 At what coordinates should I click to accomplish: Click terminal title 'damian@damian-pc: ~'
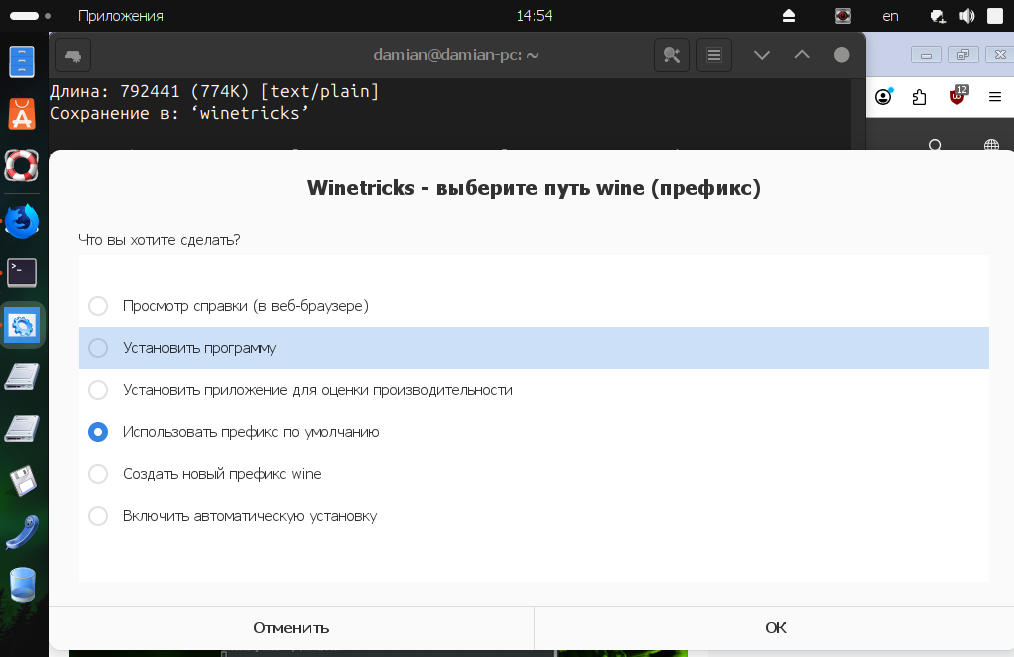(x=456, y=55)
